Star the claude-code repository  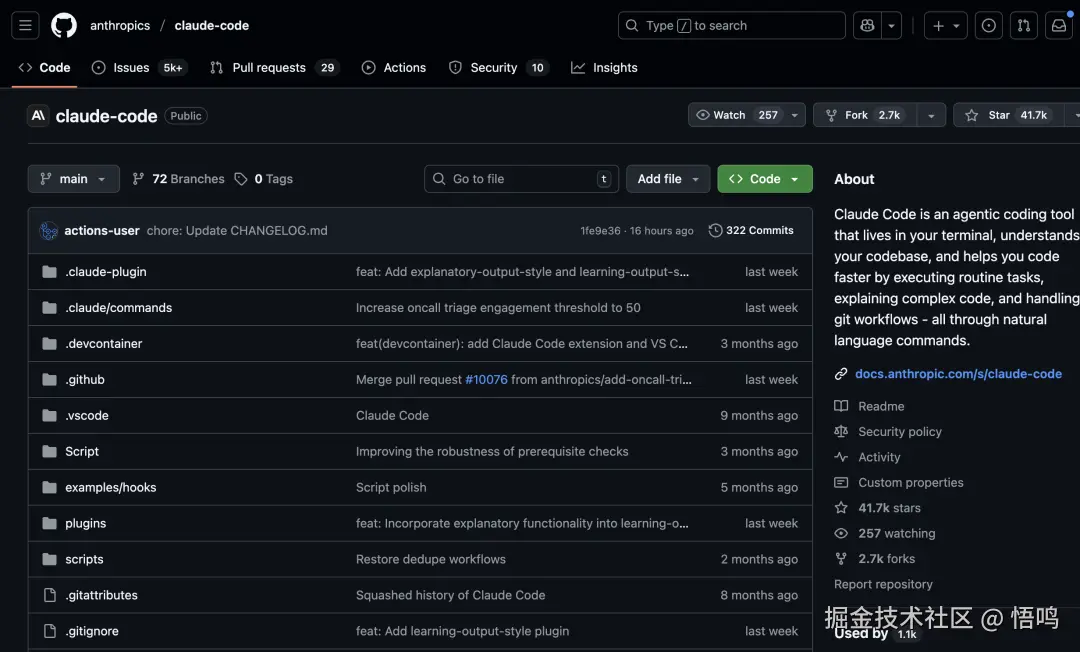click(1008, 115)
